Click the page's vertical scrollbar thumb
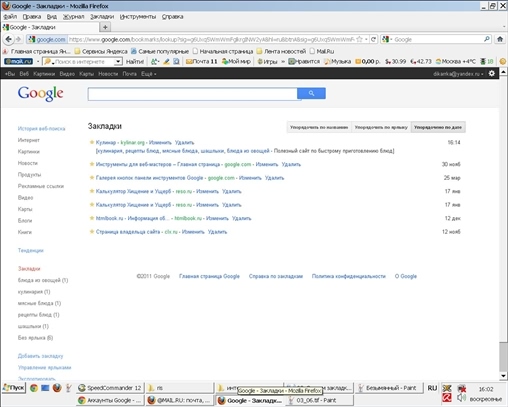Image resolution: width=508 pixels, height=407 pixels. (x=503, y=357)
